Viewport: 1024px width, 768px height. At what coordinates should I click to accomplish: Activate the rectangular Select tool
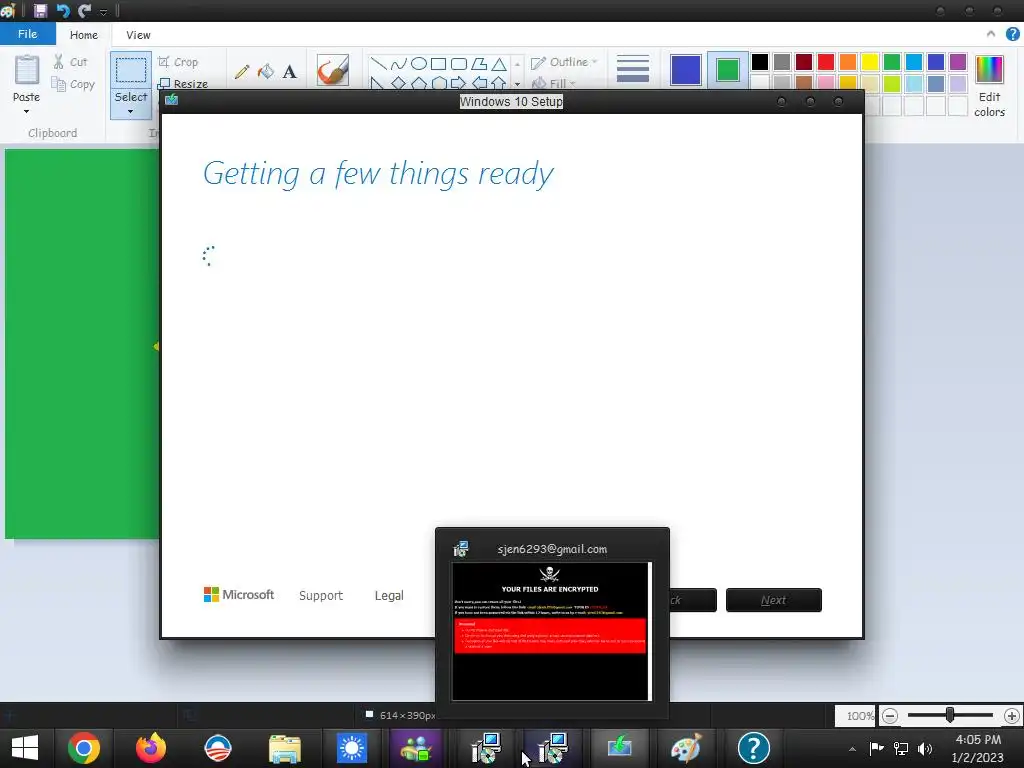tap(131, 70)
